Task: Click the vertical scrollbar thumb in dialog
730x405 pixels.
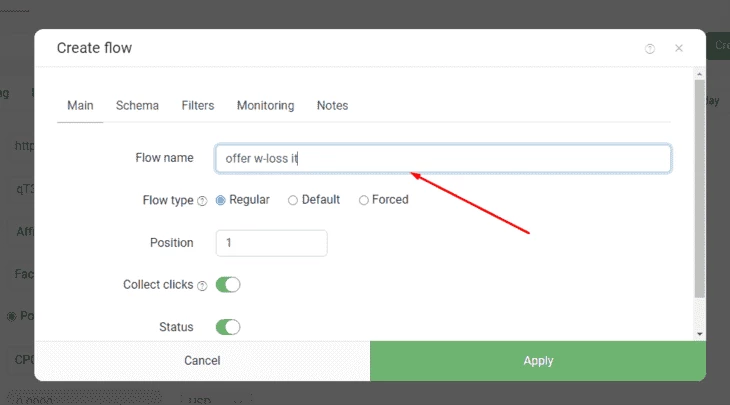Action: [699, 189]
